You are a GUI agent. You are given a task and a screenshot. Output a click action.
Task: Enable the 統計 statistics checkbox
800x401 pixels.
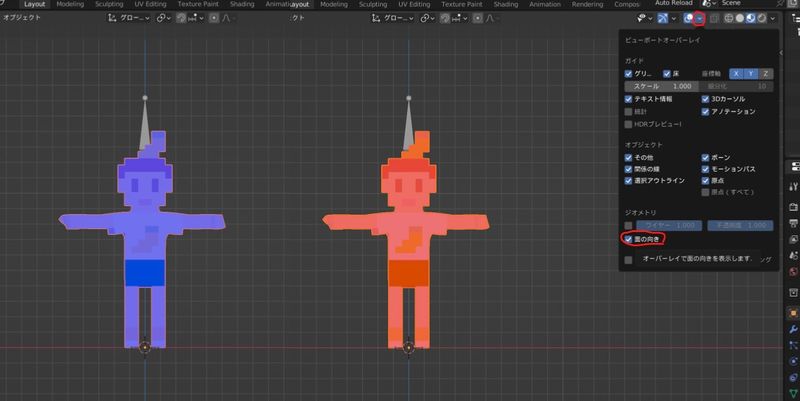click(x=628, y=111)
